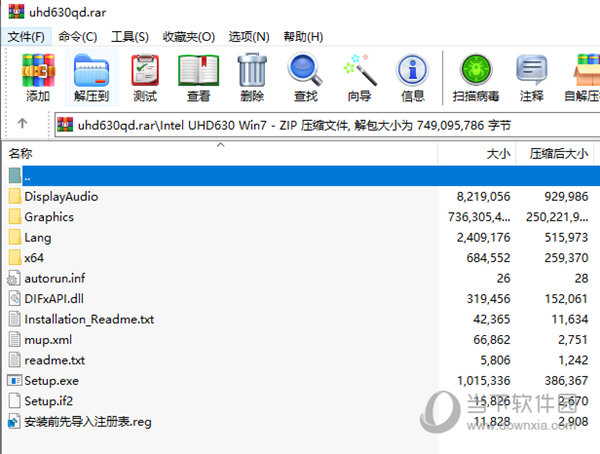Select the DIFxAPI.dll file name

click(54, 299)
